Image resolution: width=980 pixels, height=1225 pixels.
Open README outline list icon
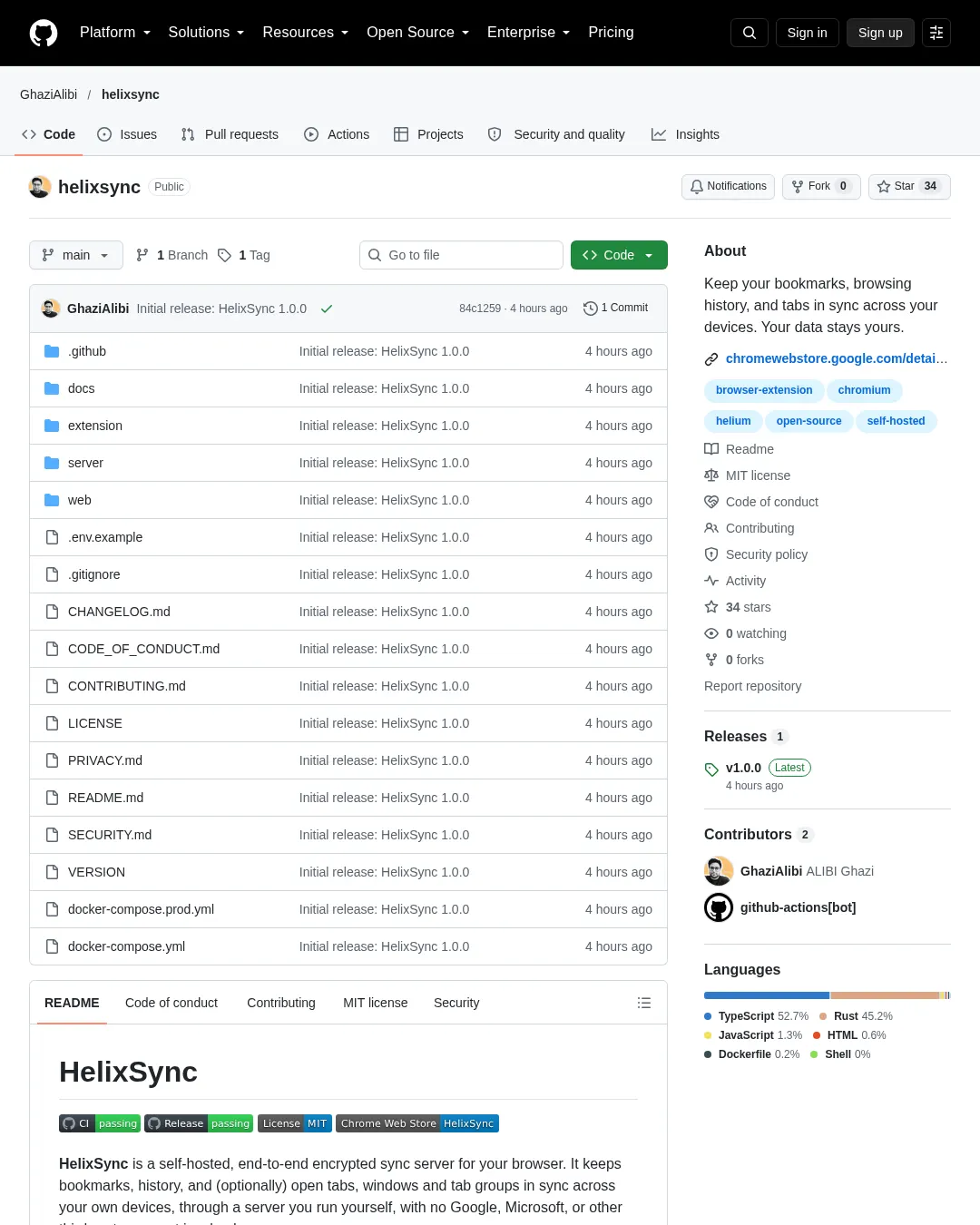pyautogui.click(x=644, y=1003)
